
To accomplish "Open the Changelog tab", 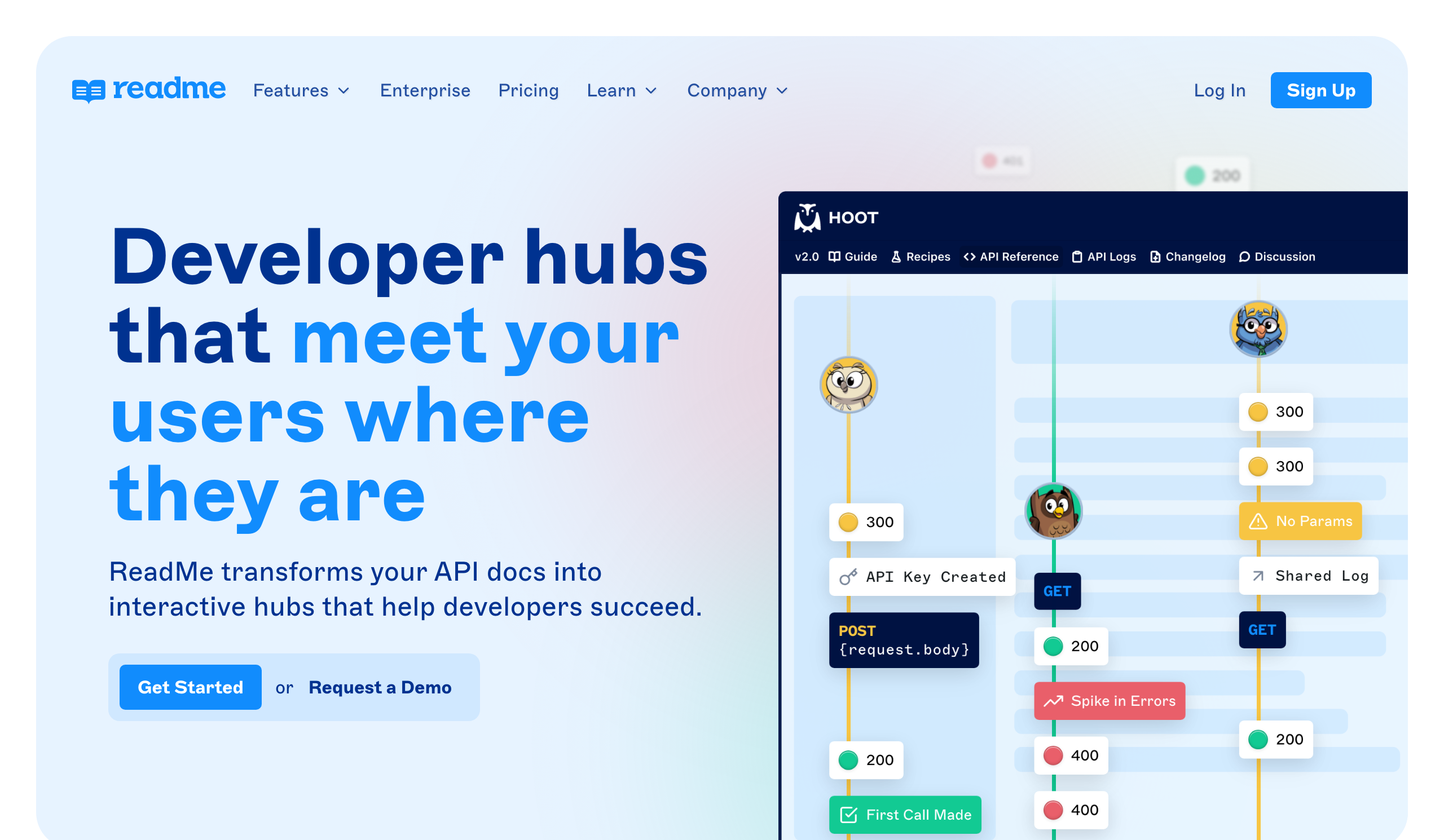I will (1187, 257).
